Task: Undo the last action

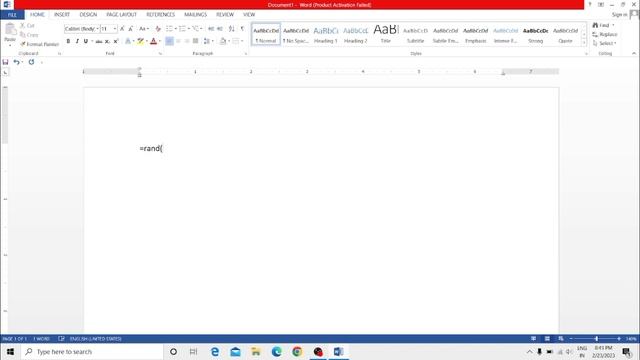Action: click(x=16, y=62)
